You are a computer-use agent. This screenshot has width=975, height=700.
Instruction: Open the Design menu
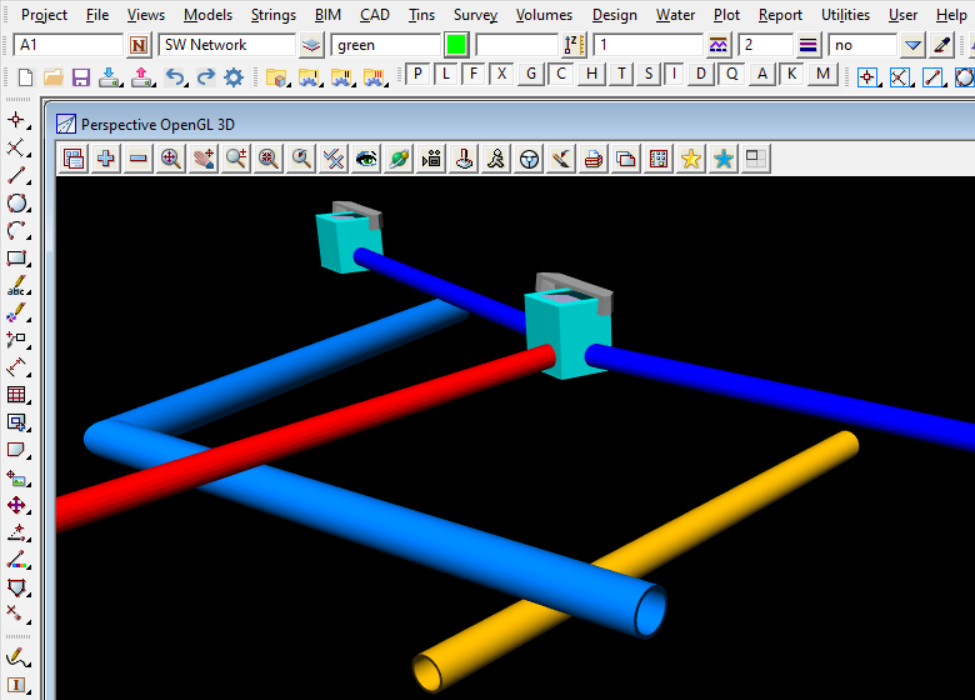coord(614,14)
